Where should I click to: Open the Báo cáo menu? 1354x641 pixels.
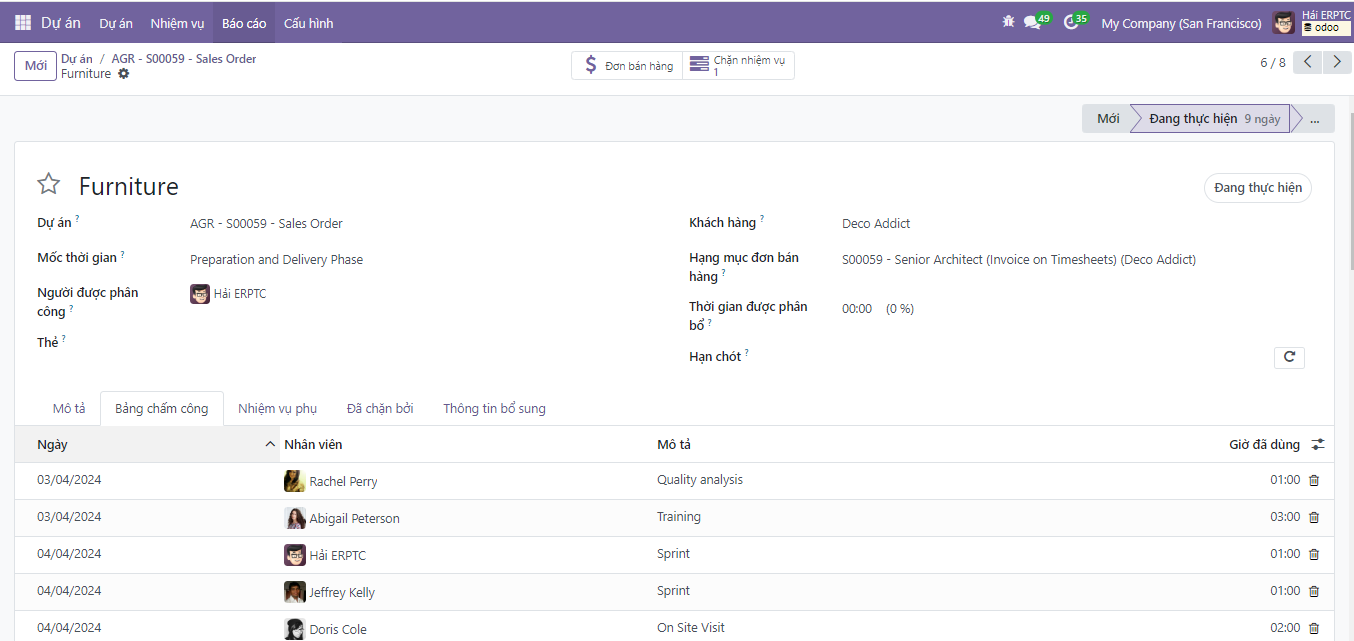244,23
